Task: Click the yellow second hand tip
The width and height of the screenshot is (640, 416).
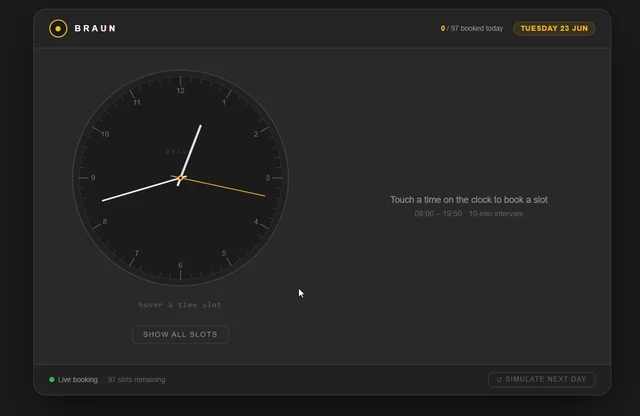Action: 264,196
